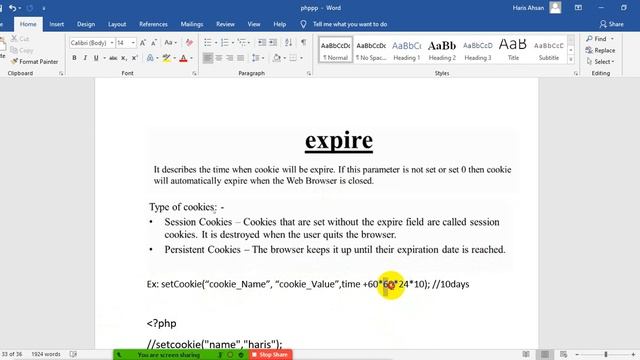Shrink font size with the smaller A icon
The height and width of the screenshot is (360, 640).
[154, 43]
